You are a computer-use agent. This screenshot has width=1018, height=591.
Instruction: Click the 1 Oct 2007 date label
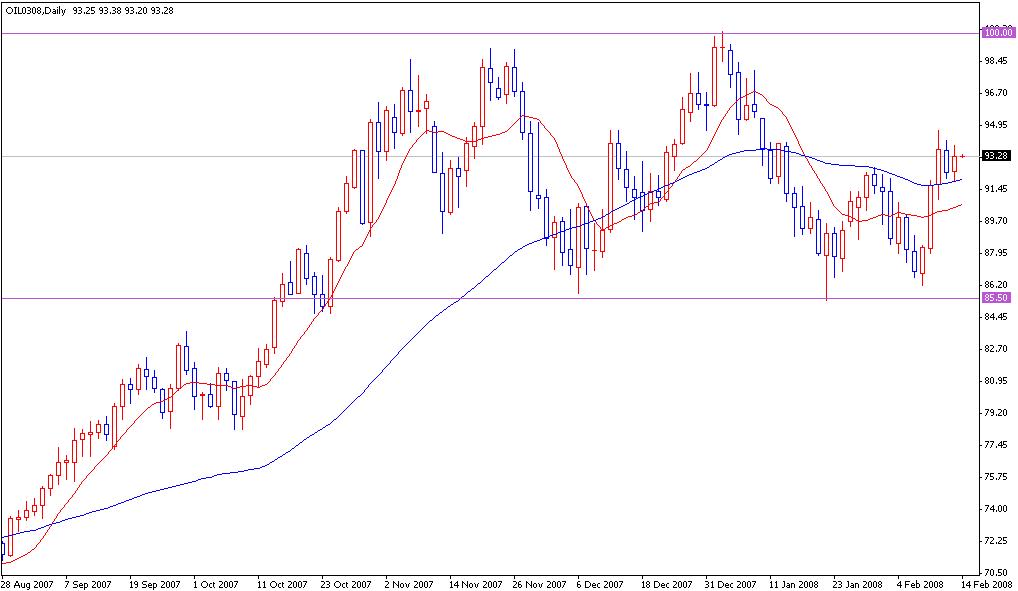[216, 584]
